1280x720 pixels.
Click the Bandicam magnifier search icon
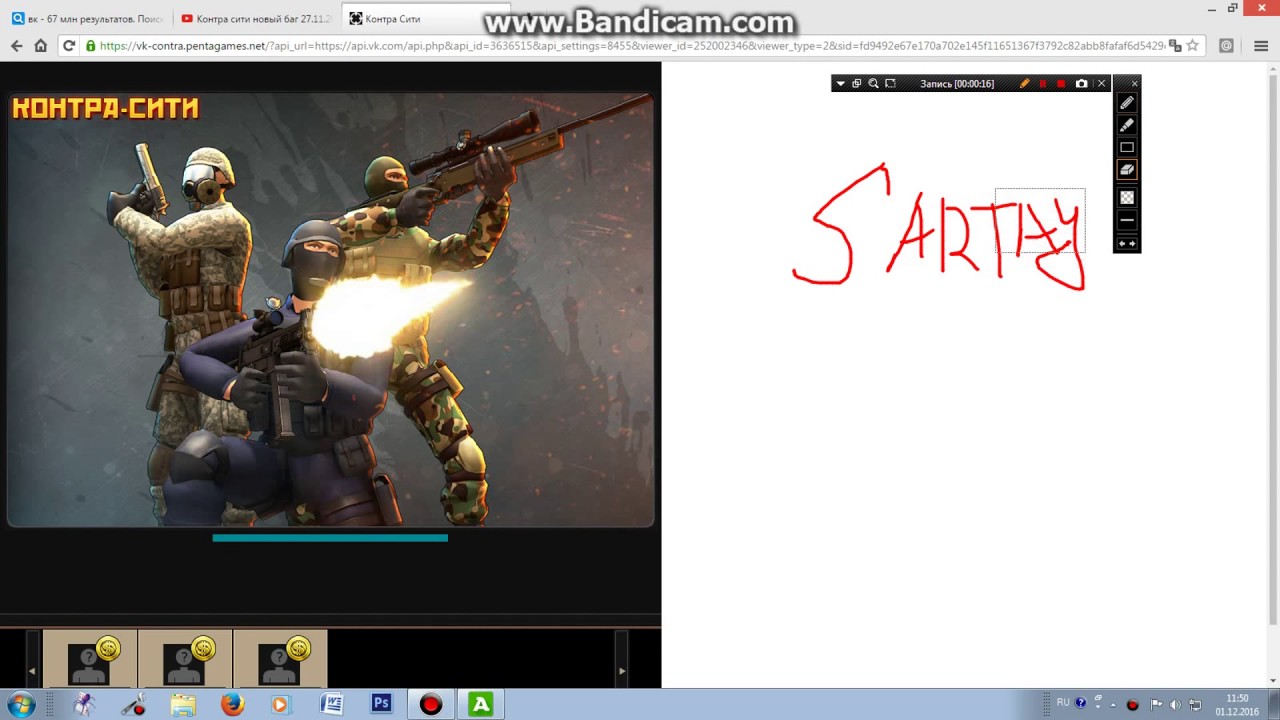tap(873, 84)
